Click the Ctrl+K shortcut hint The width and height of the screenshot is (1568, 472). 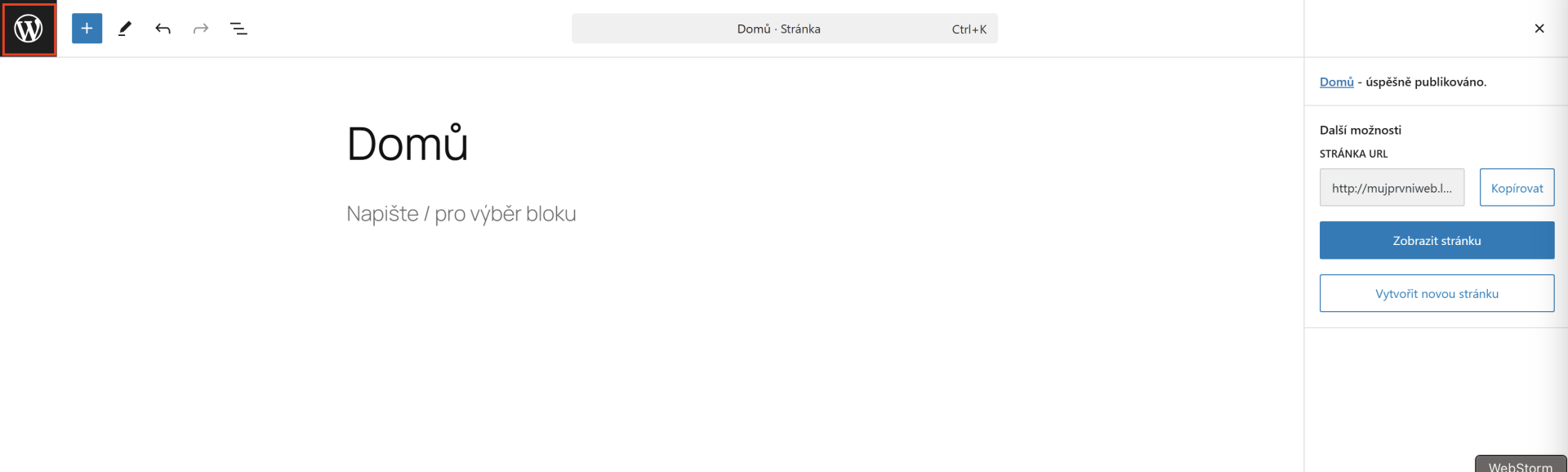969,29
